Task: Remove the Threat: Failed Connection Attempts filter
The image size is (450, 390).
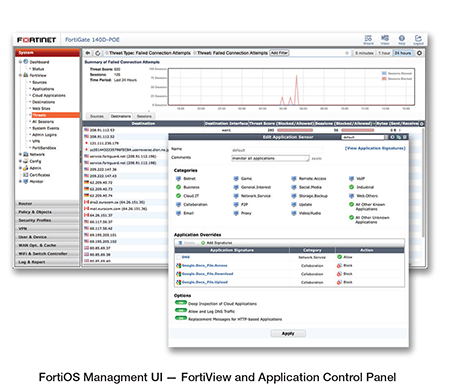Action: click(195, 53)
